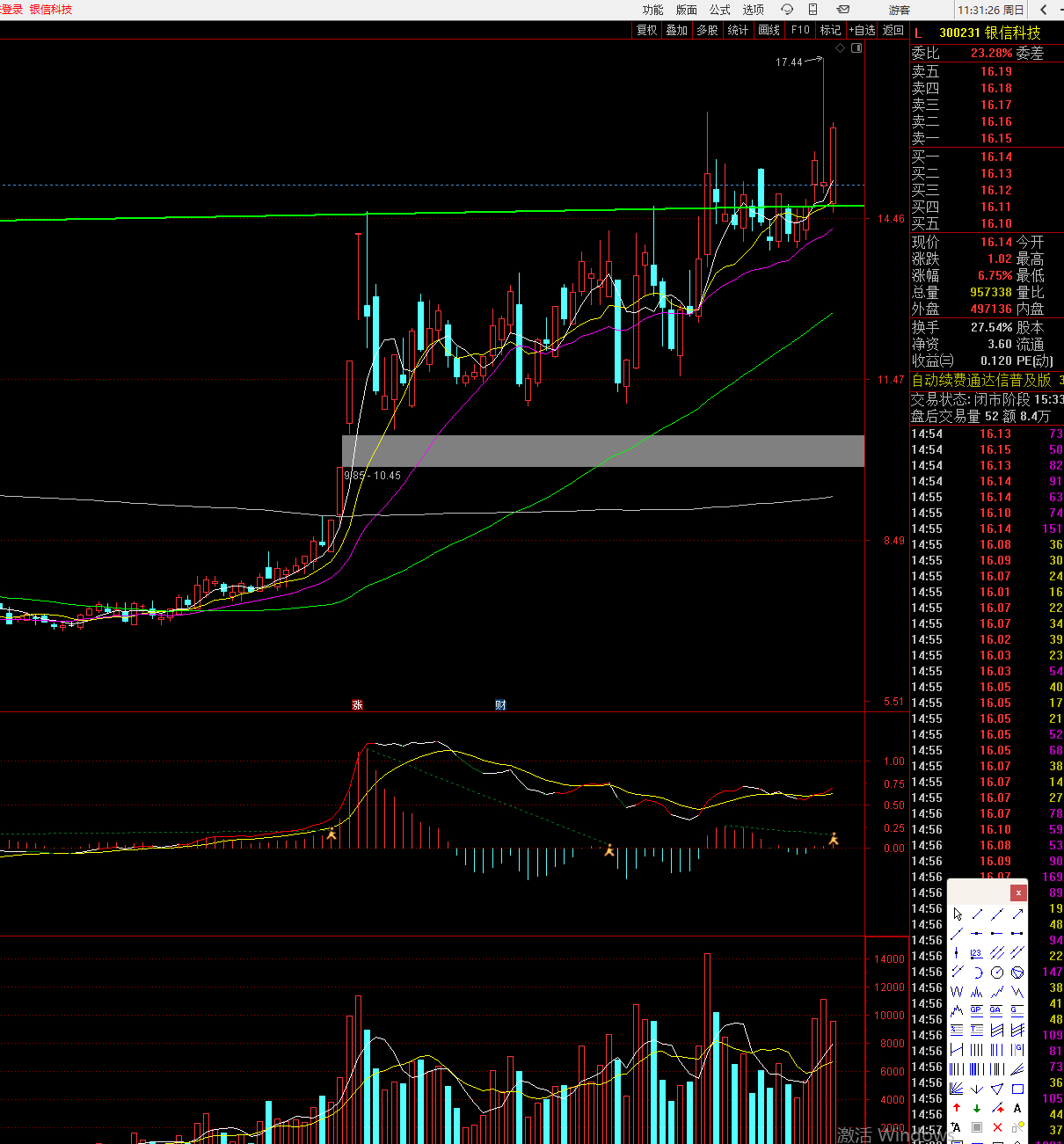Open the 选项 menu

coord(753,10)
